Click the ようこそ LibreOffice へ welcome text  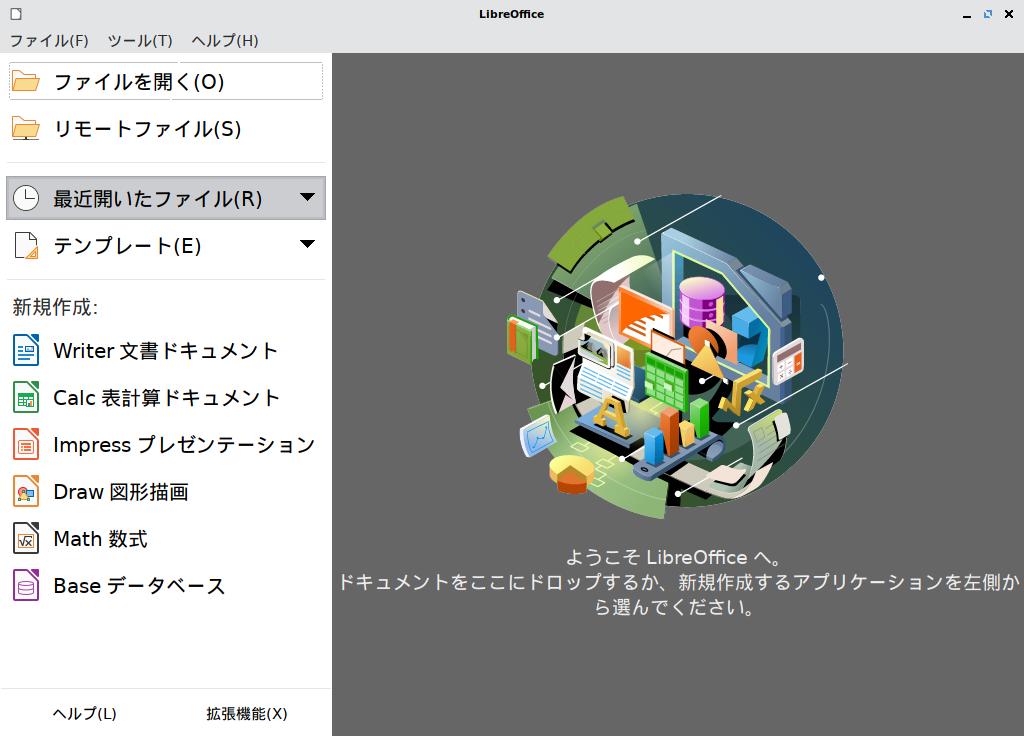pos(673,557)
